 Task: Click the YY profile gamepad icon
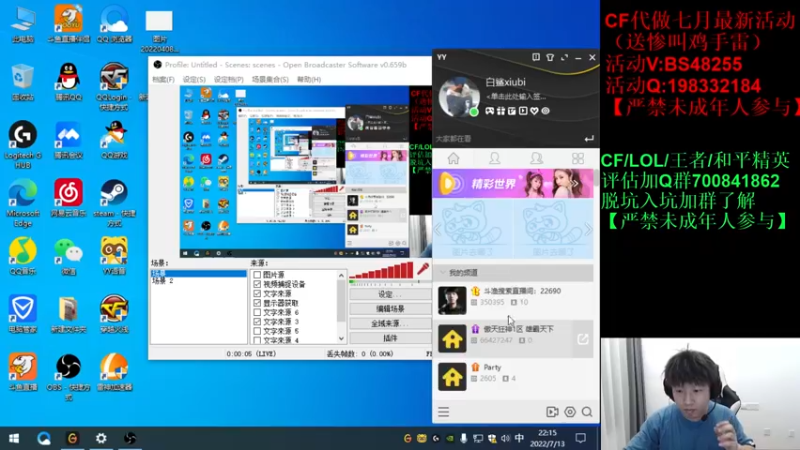coord(489,111)
